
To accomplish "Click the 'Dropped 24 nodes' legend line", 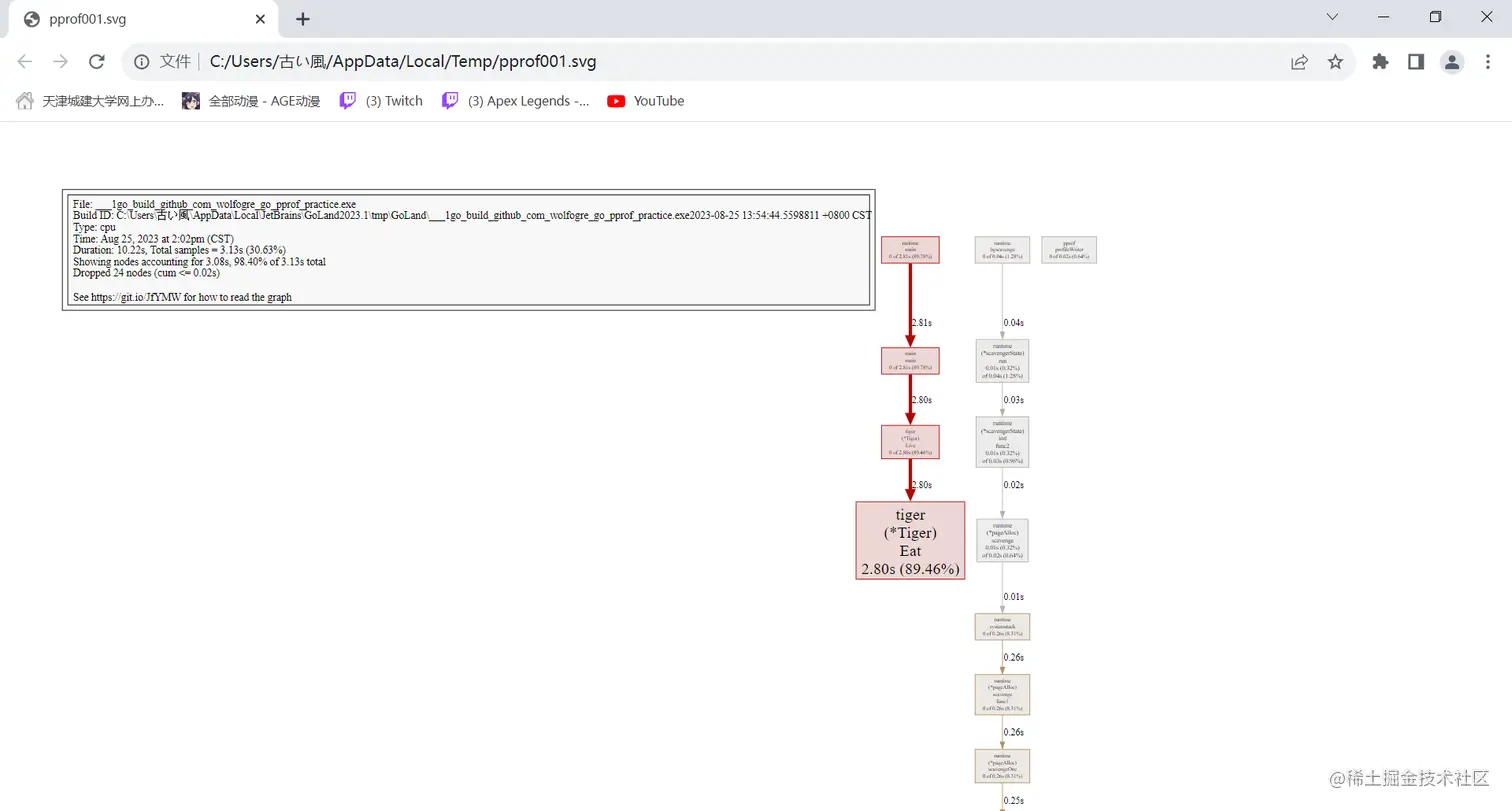I will click(146, 273).
